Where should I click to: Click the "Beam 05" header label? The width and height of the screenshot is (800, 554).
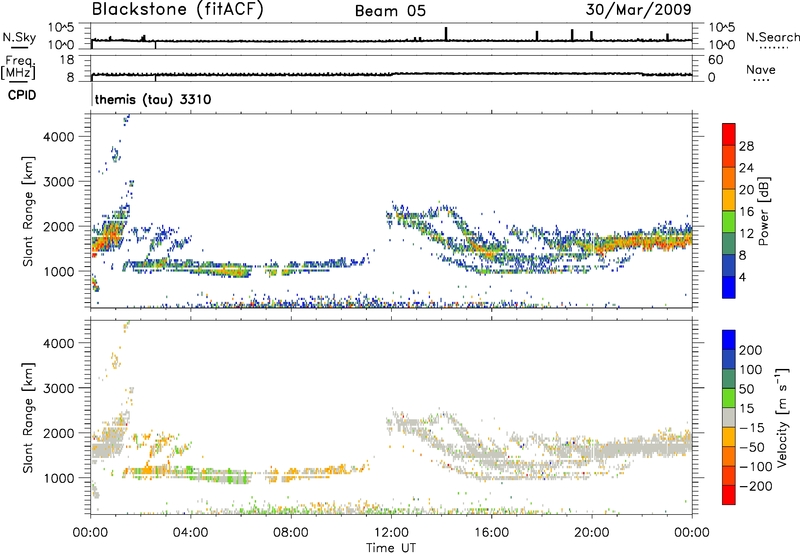390,11
